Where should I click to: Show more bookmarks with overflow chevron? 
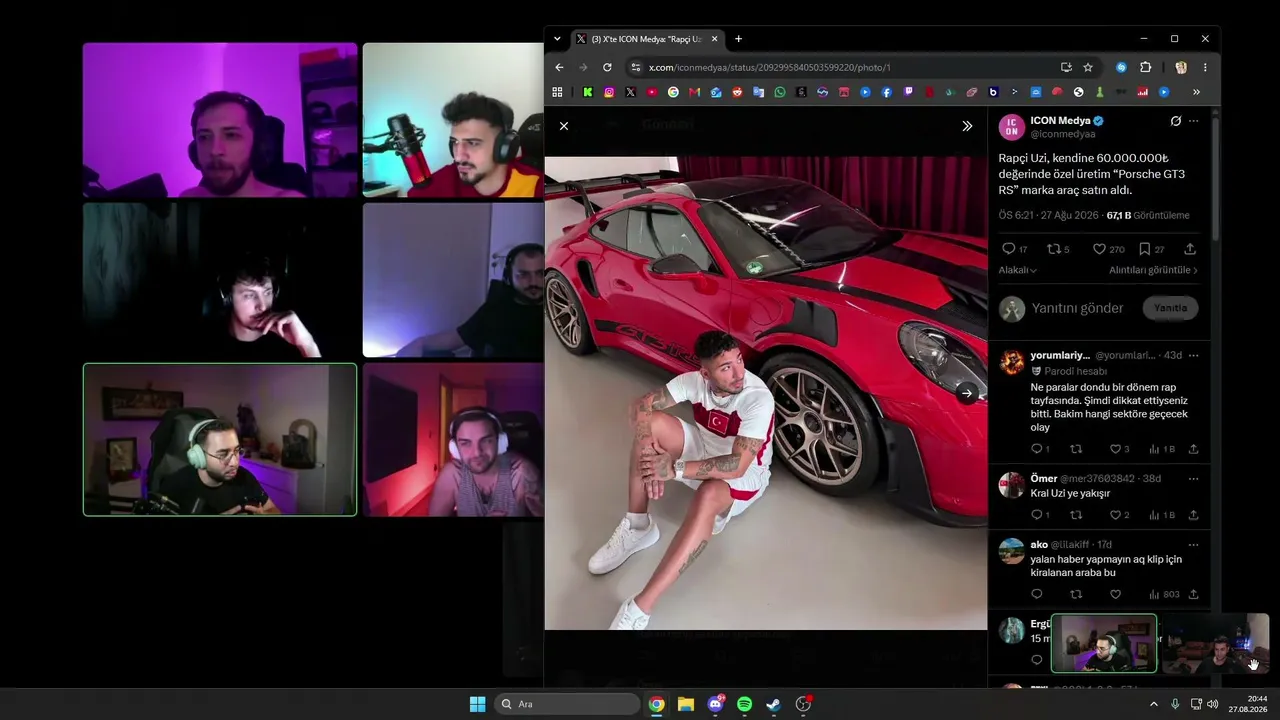pyautogui.click(x=1196, y=92)
